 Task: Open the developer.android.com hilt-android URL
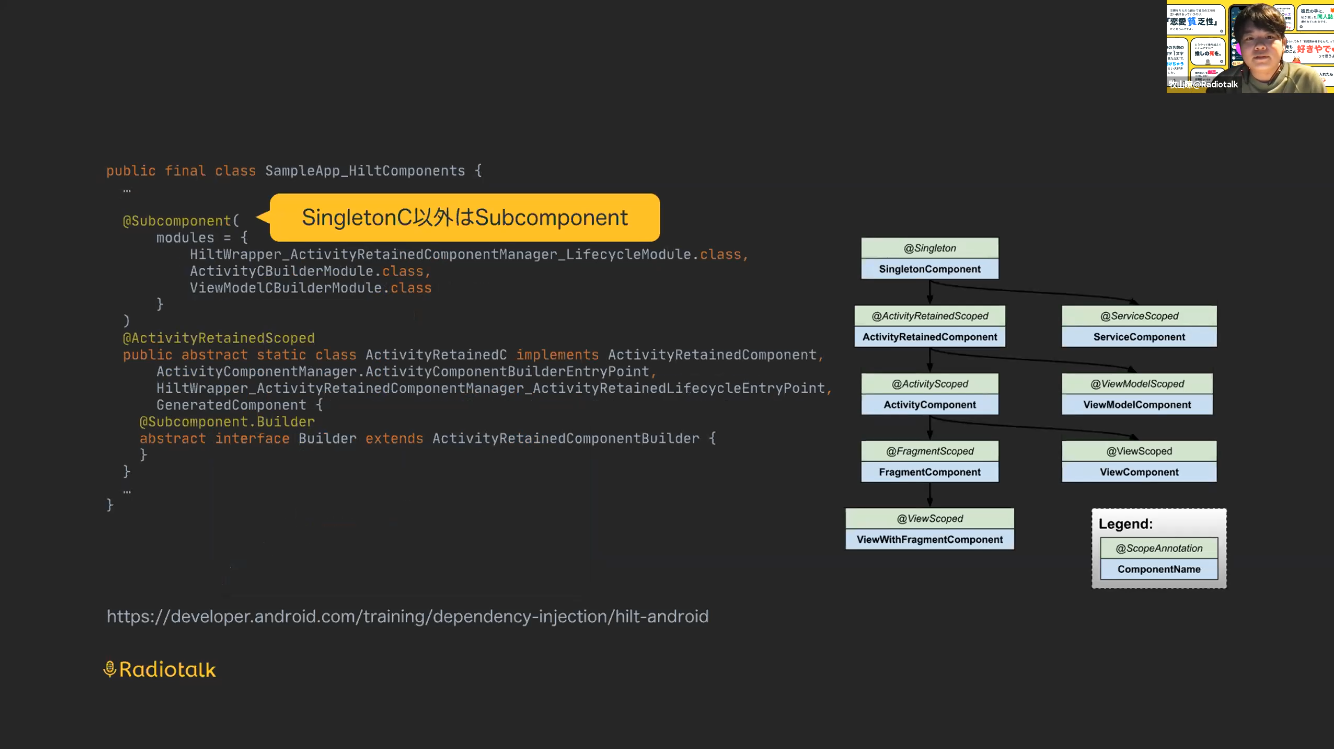pyautogui.click(x=408, y=616)
